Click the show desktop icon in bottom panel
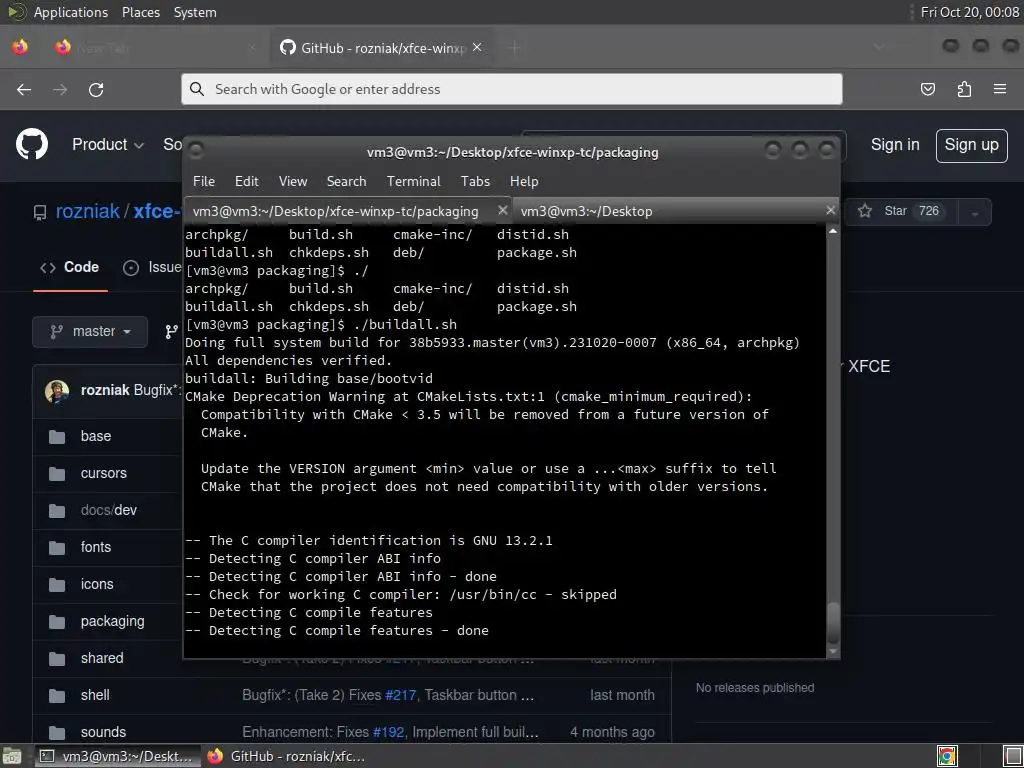The image size is (1024, 768). [x=12, y=756]
